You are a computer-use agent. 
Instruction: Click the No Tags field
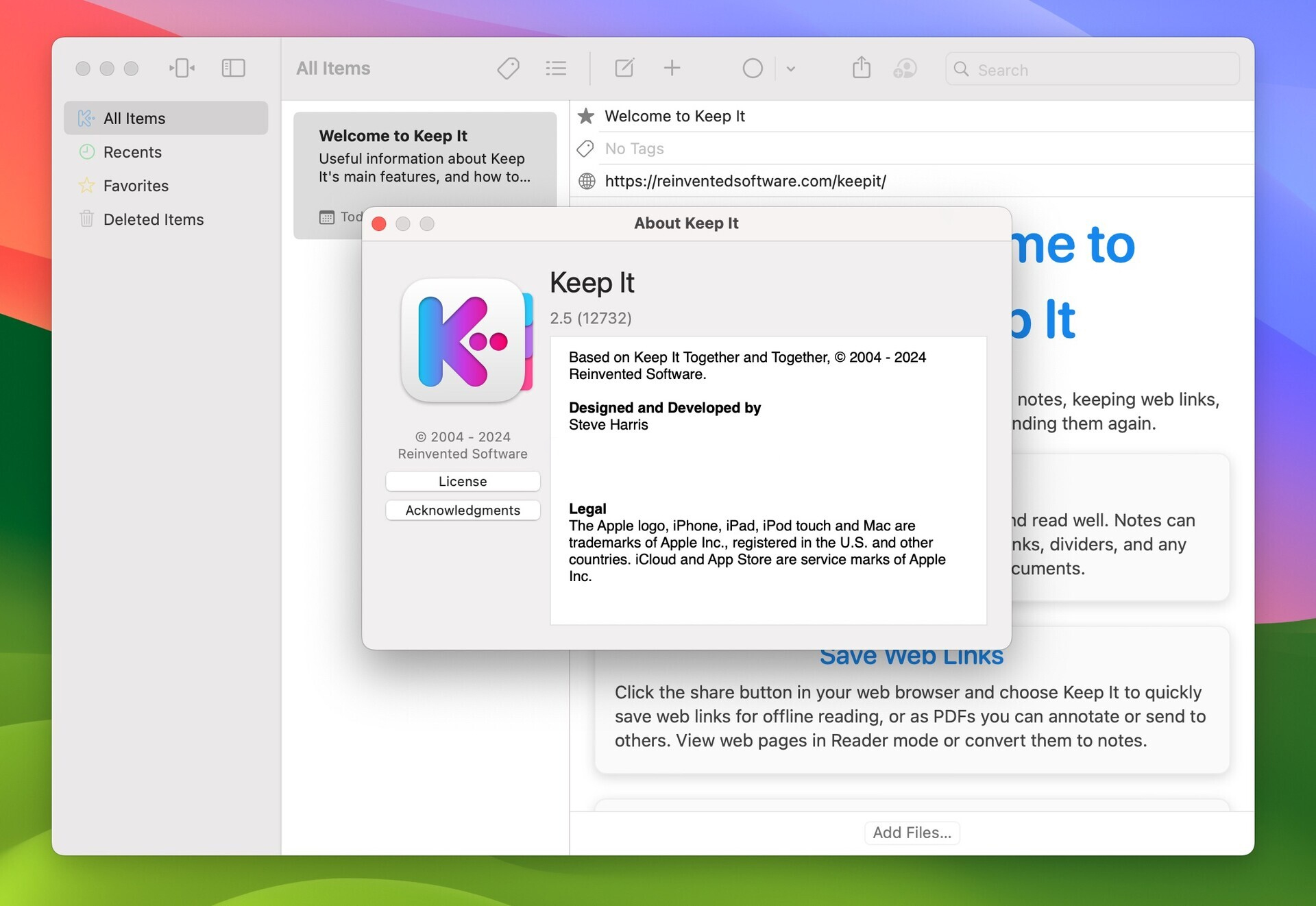925,149
